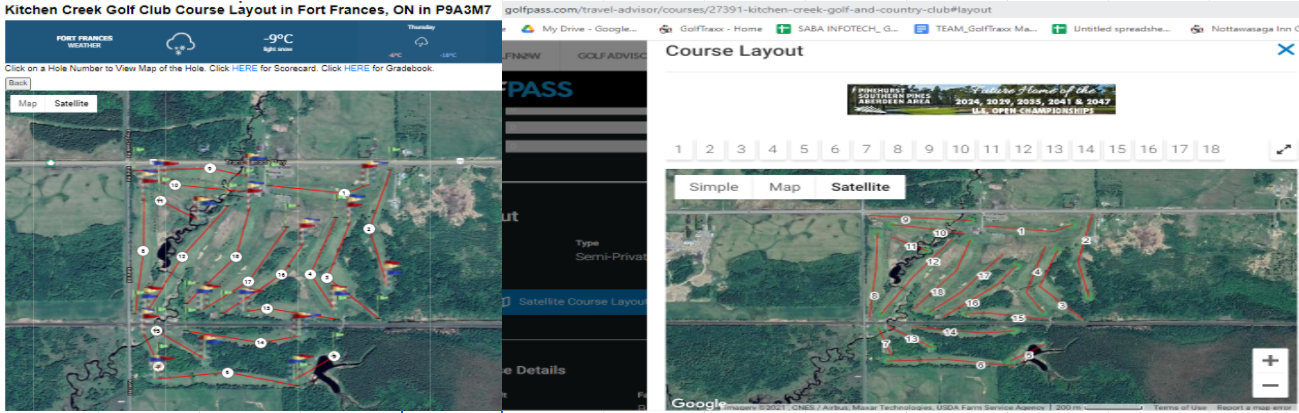Select hole 8 in Course Layout selector
The height and width of the screenshot is (413, 1299).
(x=897, y=149)
